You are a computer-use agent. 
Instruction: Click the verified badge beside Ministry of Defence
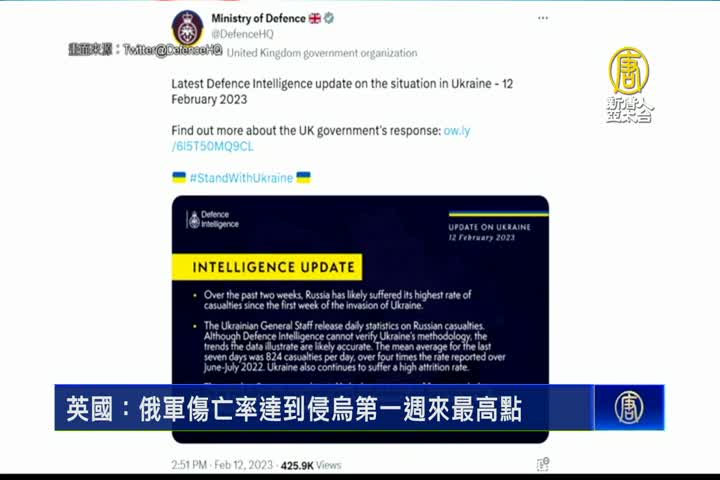click(329, 18)
